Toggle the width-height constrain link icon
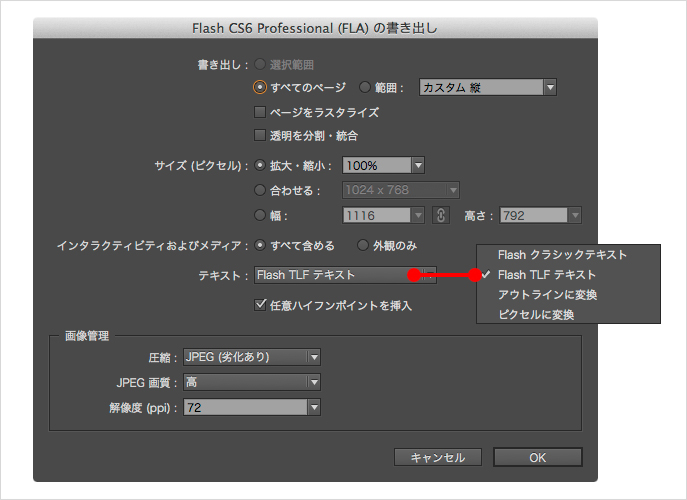This screenshot has width=687, height=500. pos(441,215)
